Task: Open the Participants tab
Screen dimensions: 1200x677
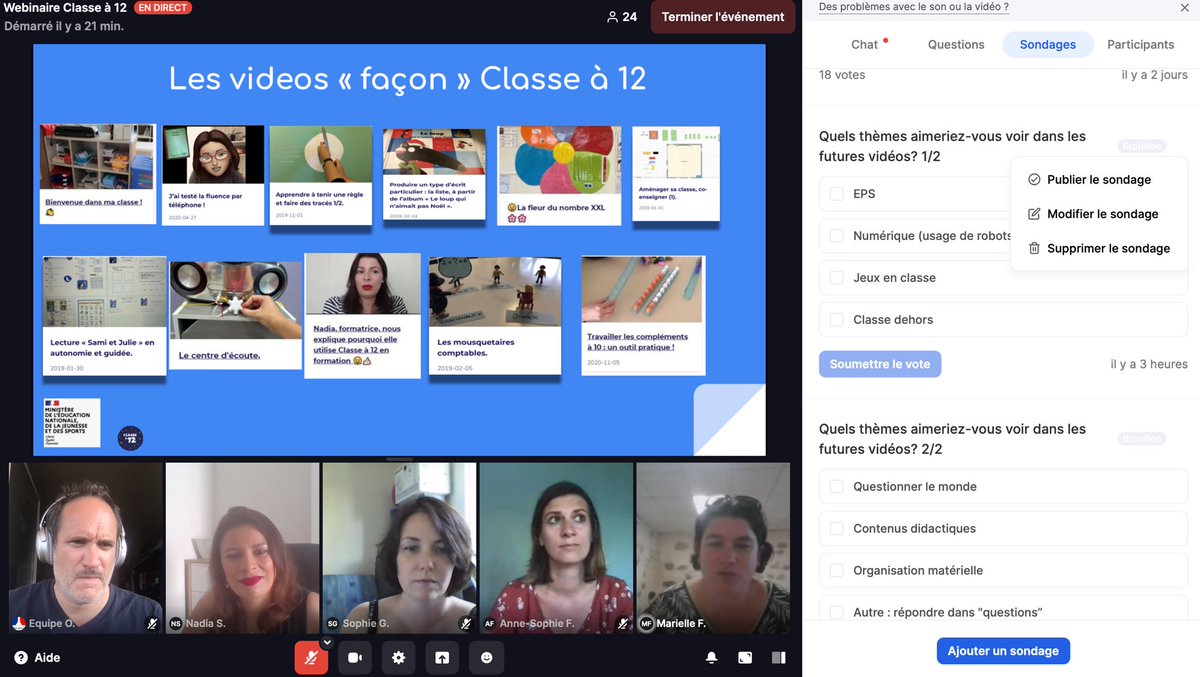Action: (1140, 45)
